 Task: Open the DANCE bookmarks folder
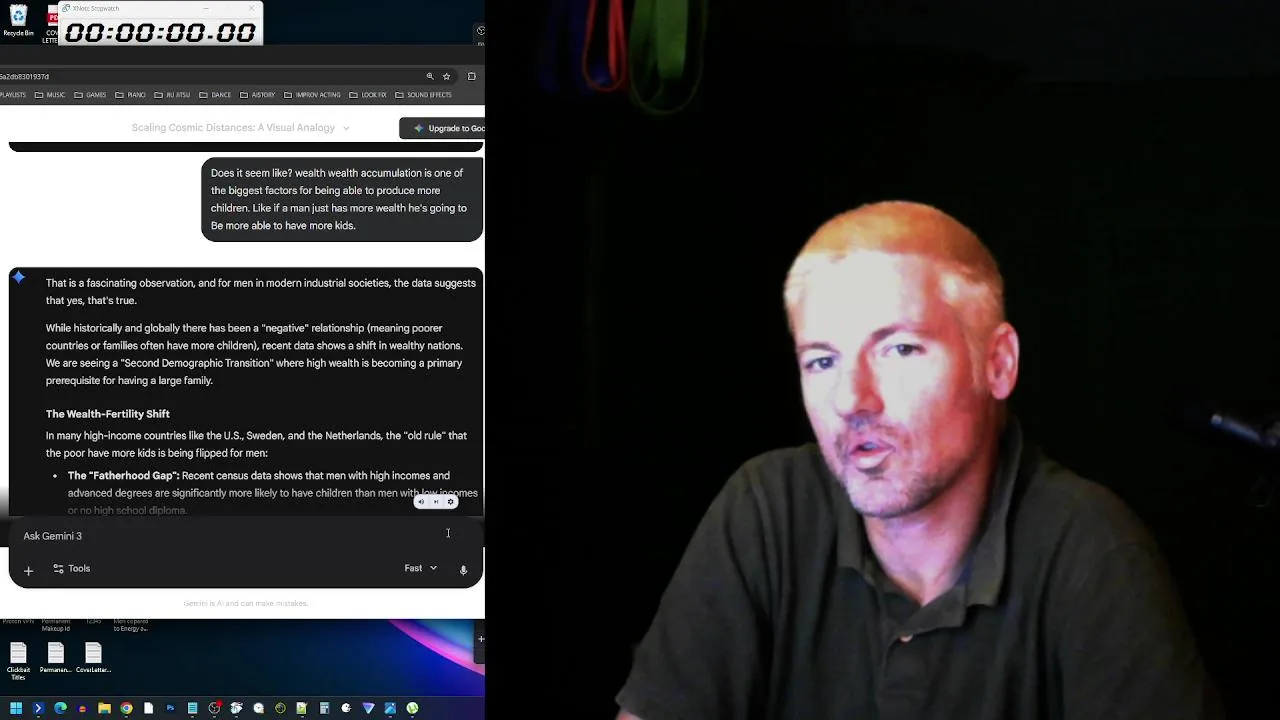pyautogui.click(x=215, y=95)
